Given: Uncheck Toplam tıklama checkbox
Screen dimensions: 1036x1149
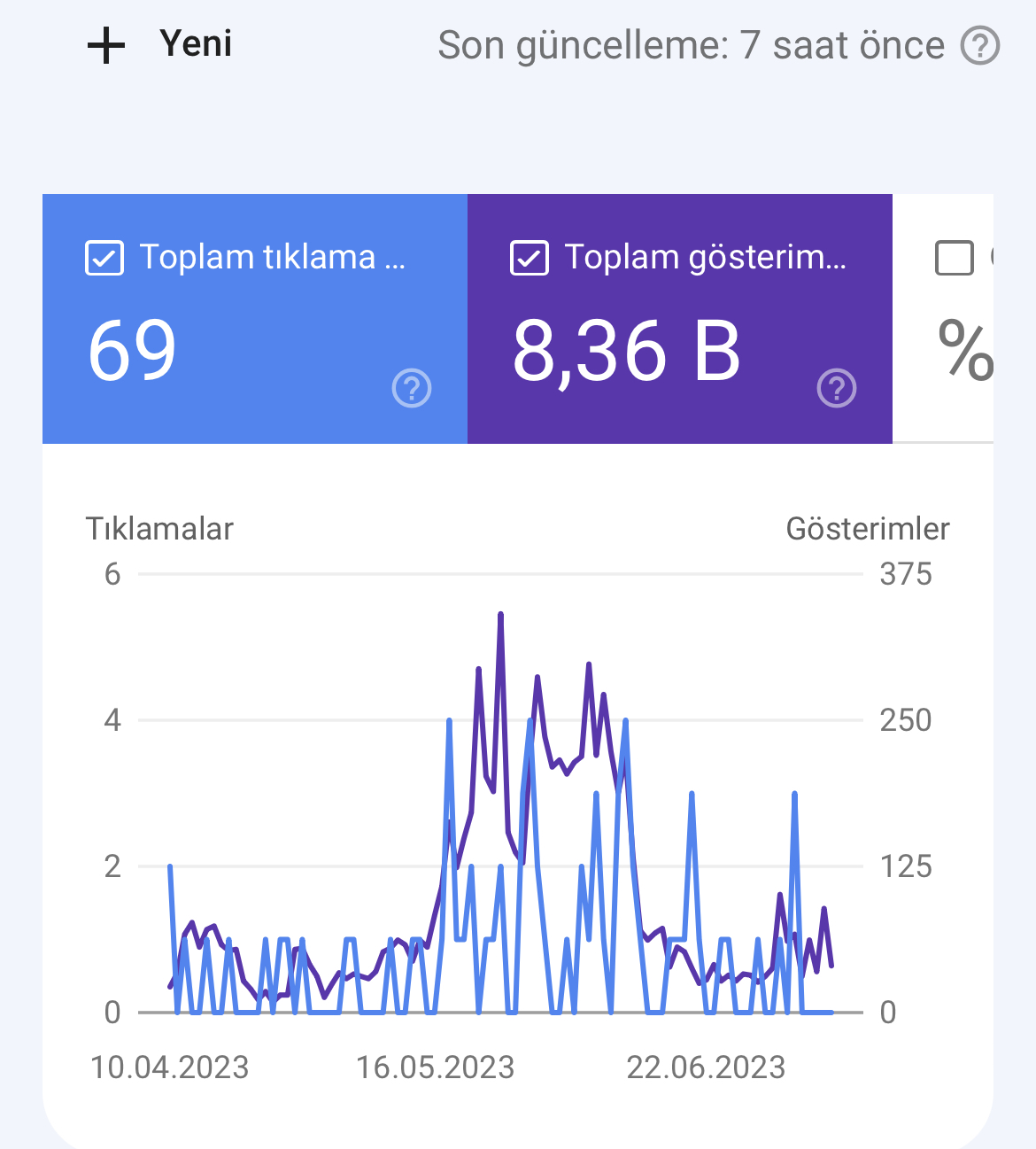Looking at the screenshot, I should pos(104,258).
